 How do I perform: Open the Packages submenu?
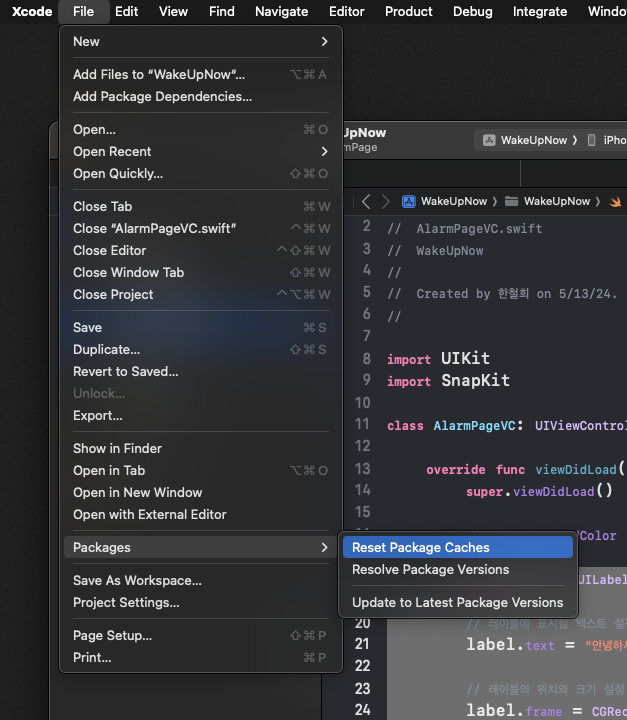point(201,547)
